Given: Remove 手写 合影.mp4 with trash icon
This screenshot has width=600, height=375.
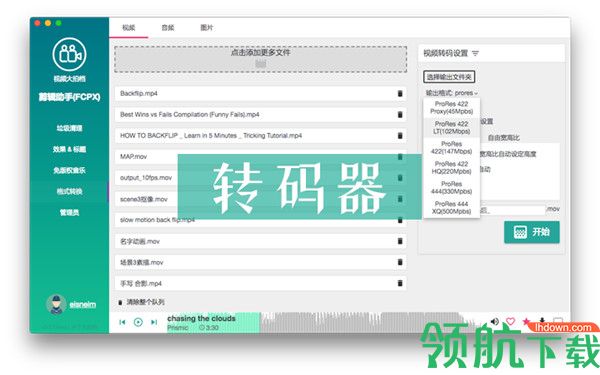Looking at the screenshot, I should (400, 283).
